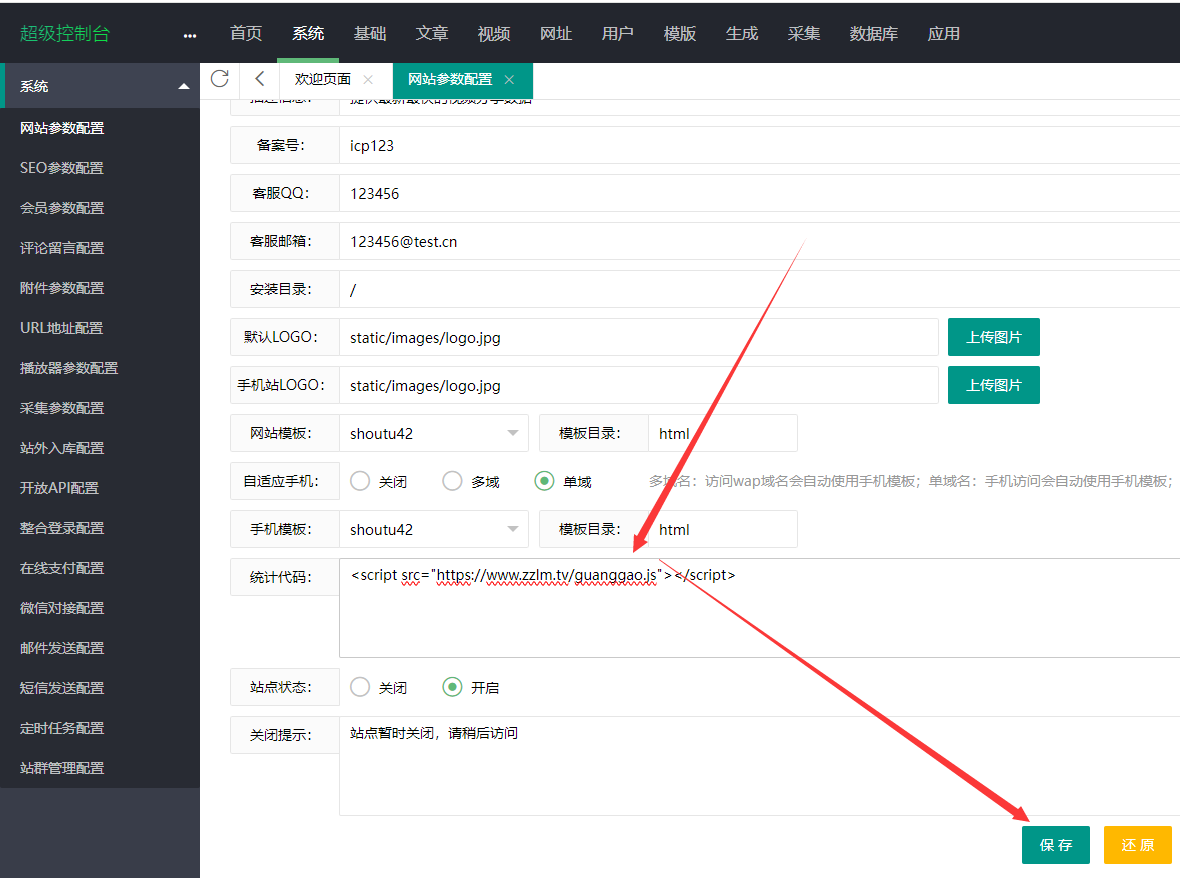
Task: Open URL地址配置 in sidebar
Action: click(x=62, y=328)
